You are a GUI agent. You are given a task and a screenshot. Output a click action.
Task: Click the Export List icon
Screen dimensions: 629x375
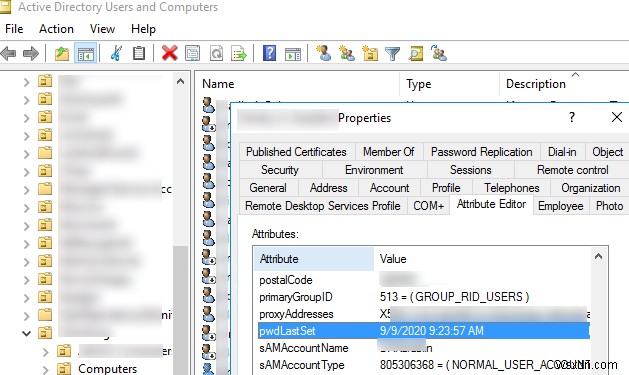click(x=239, y=53)
